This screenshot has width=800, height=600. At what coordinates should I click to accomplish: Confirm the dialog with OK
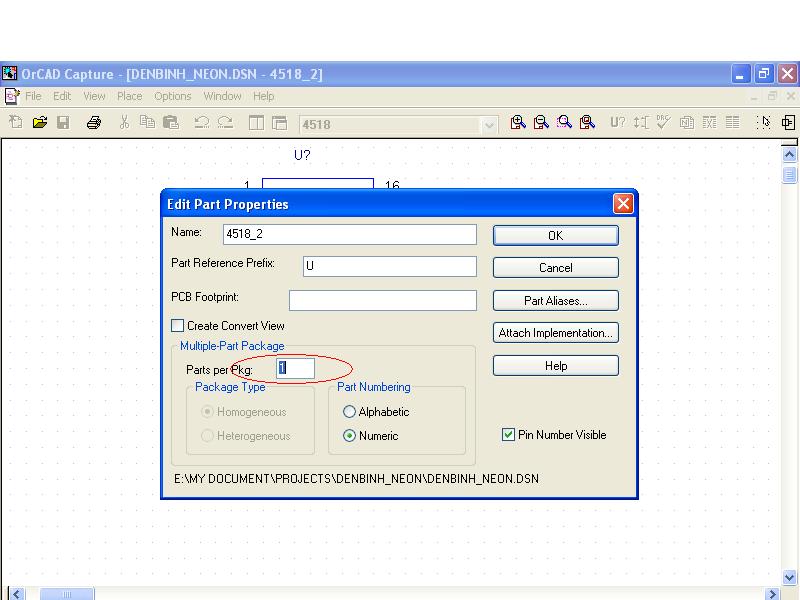coord(556,236)
